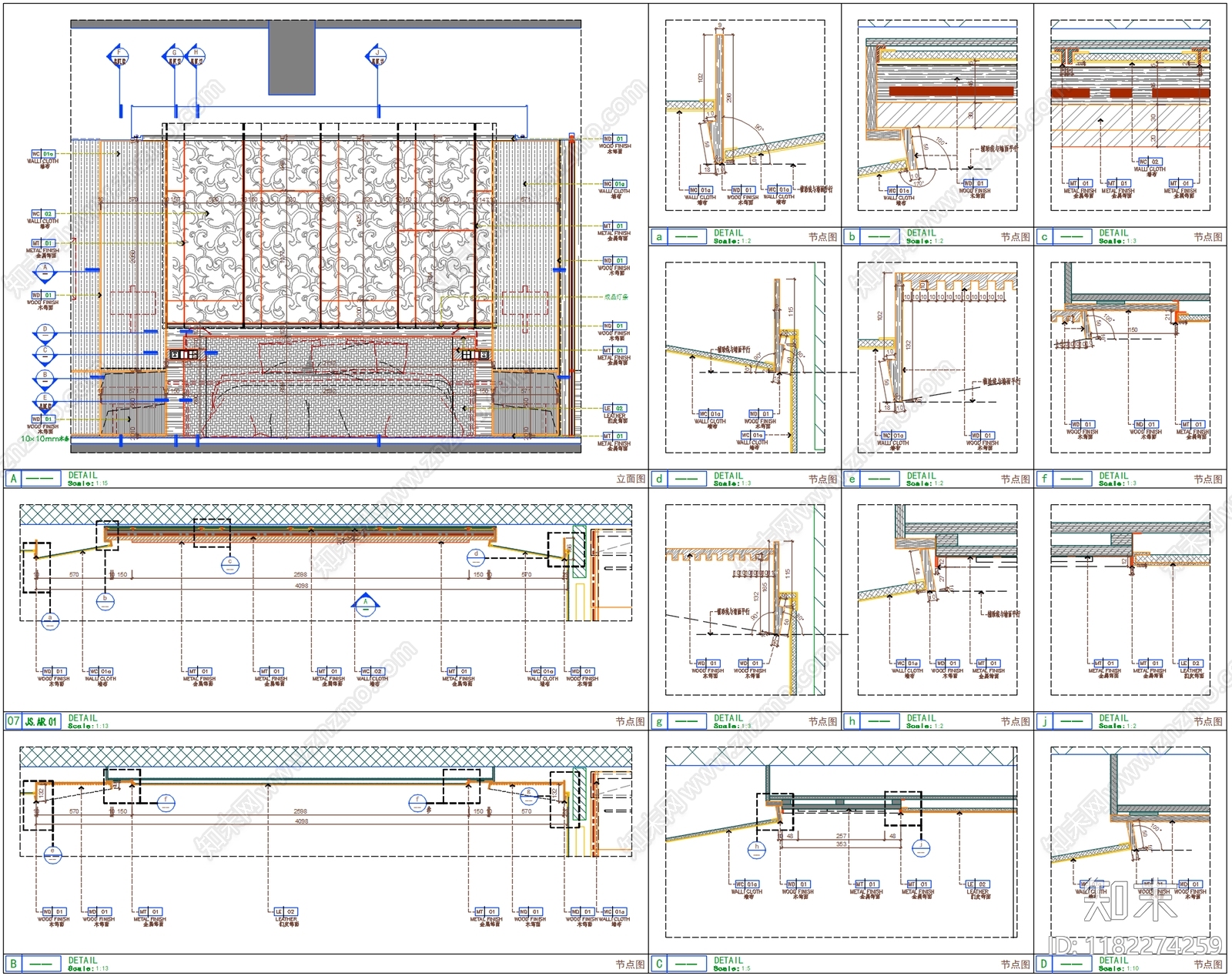Click dimension 257 in detail C
1232x976 pixels.
click(x=841, y=836)
